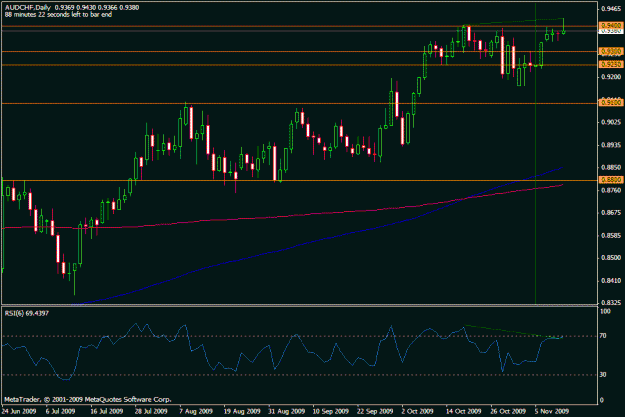625x417 pixels.
Task: Click the 28 Jul 2009 date label
Action: [x=151, y=411]
